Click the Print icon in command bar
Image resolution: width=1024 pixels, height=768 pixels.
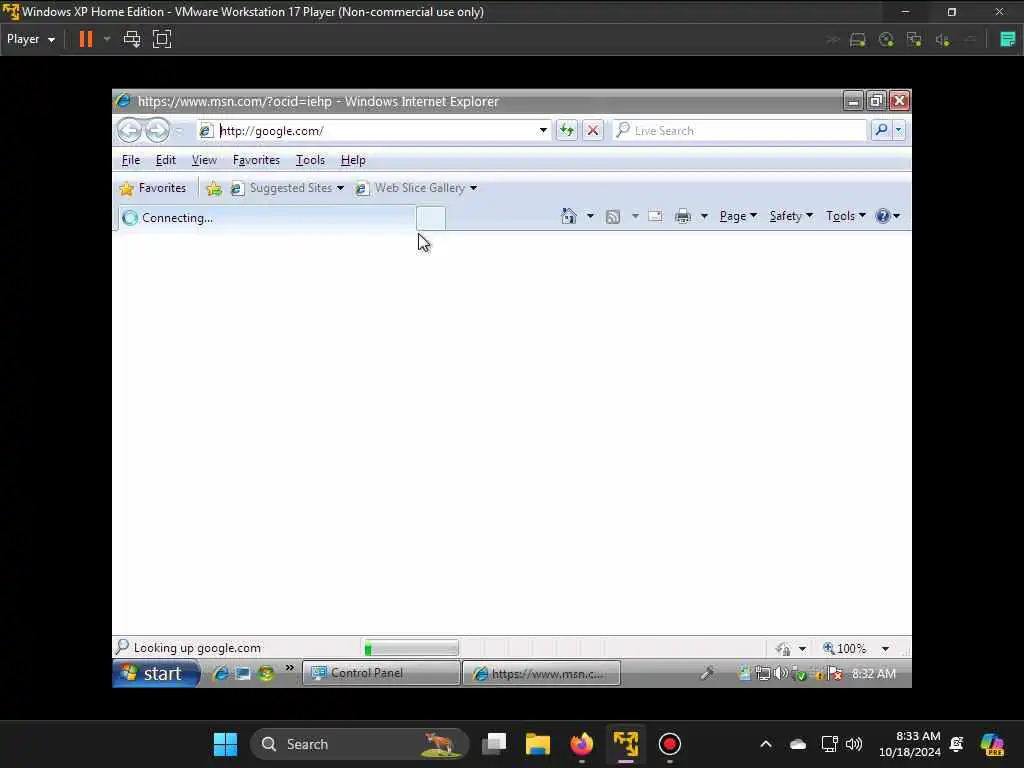coord(682,216)
